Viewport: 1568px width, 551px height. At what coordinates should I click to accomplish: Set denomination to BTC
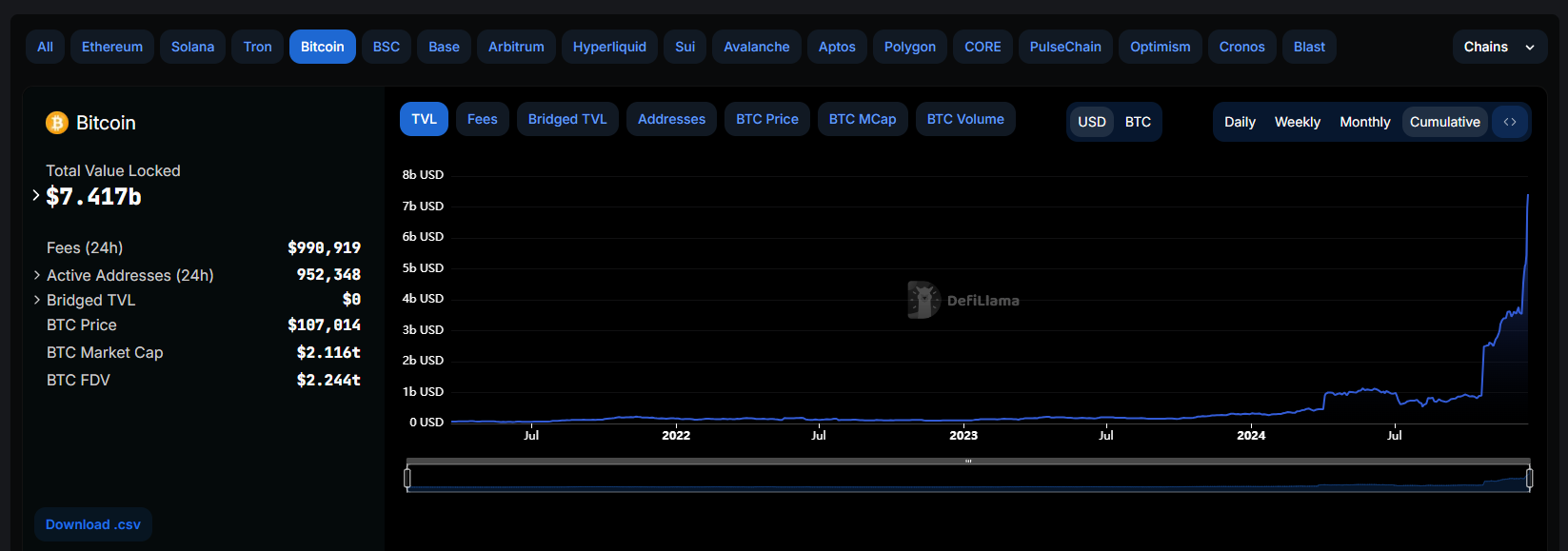tap(1138, 122)
